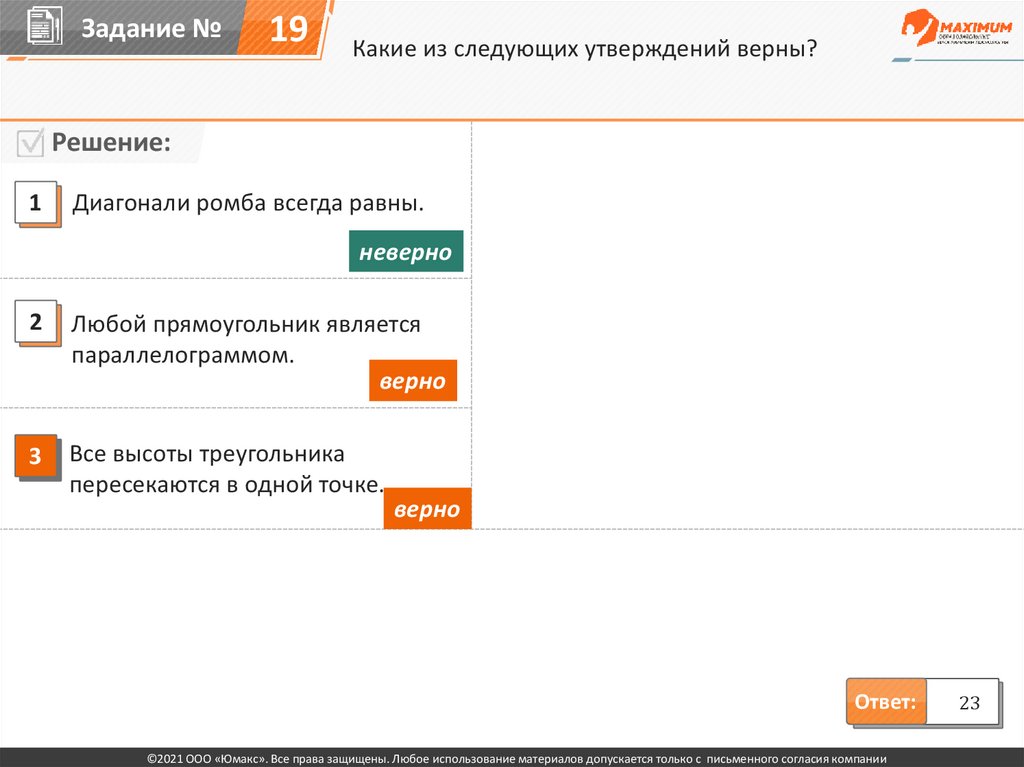Viewport: 1024px width, 767px height.
Task: Click the task number 19 badge
Action: pos(287,29)
